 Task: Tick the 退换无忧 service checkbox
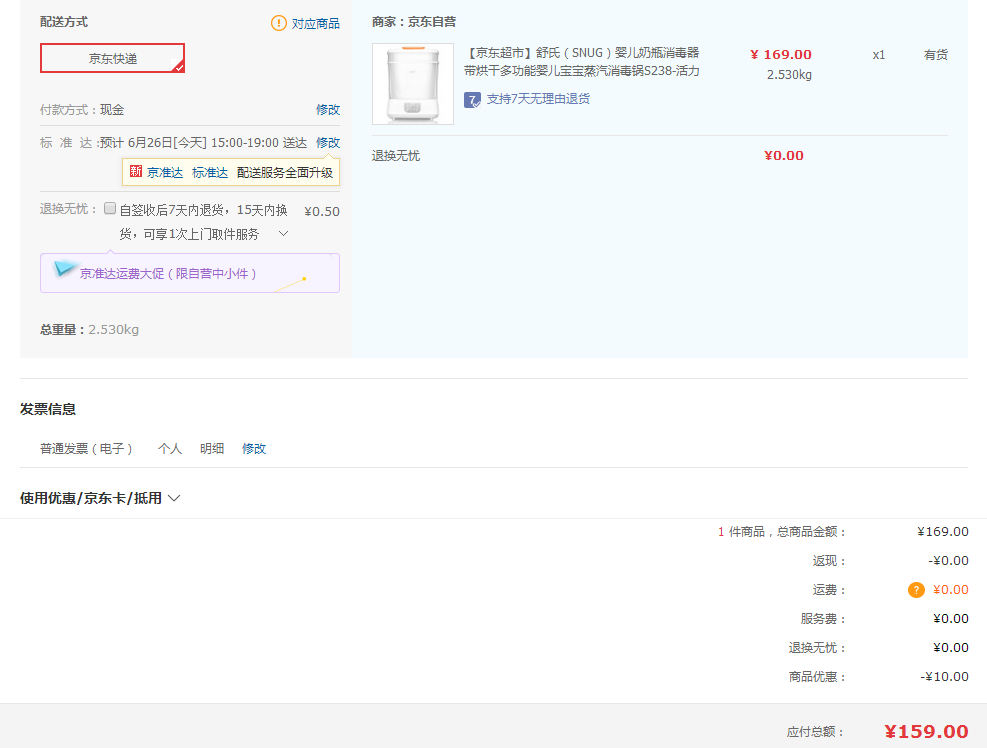pyautogui.click(x=110, y=208)
